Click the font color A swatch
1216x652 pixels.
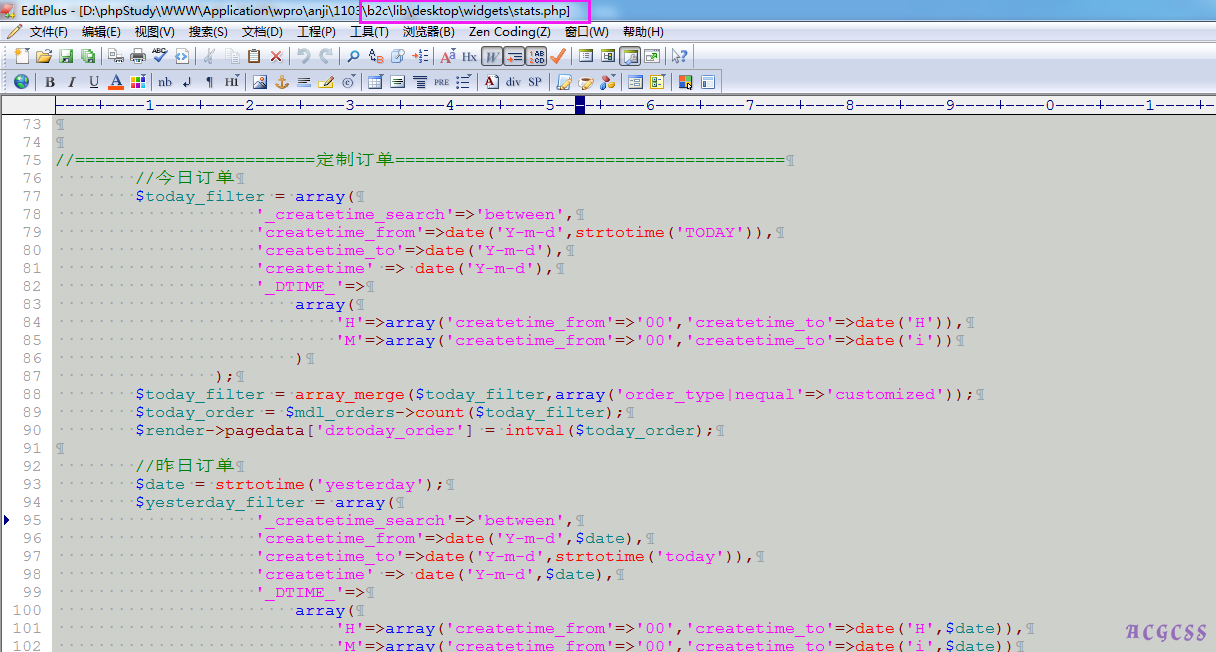tap(116, 82)
